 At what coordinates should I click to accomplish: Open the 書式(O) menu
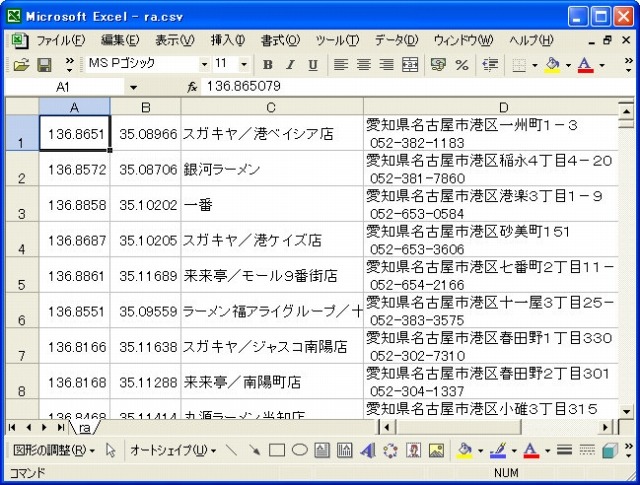click(x=280, y=40)
